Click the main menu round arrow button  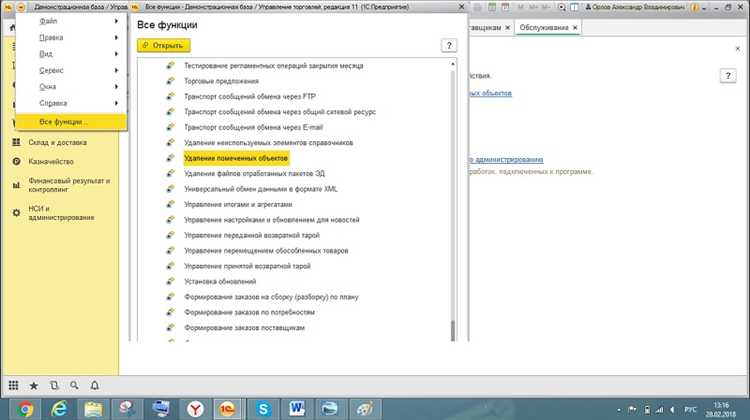[x=21, y=7]
